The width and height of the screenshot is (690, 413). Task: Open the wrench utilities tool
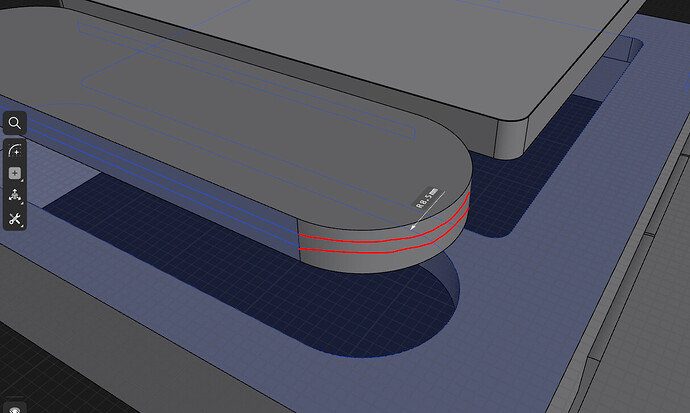click(x=15, y=219)
